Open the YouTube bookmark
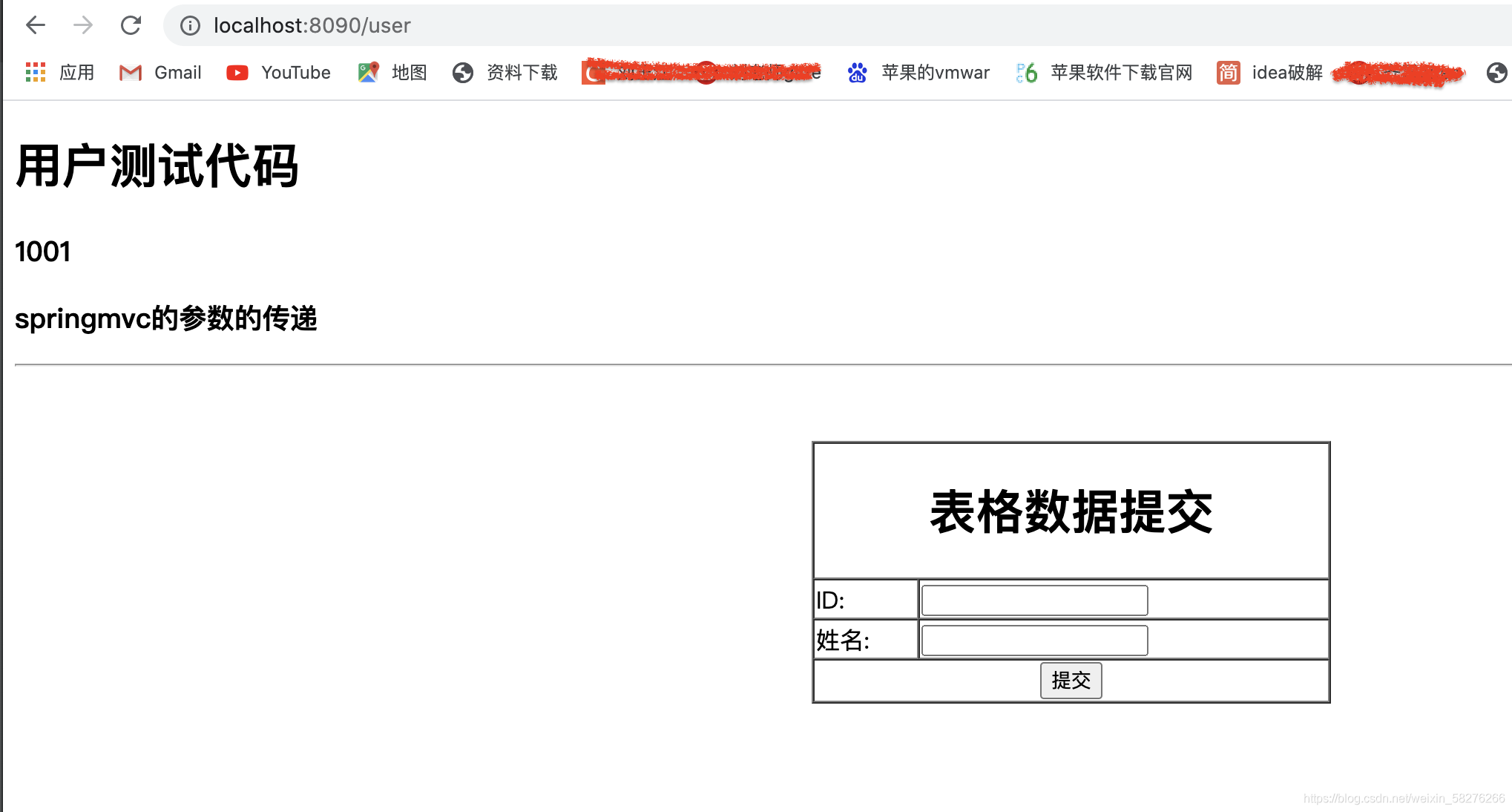This screenshot has height=812, width=1512. click(x=237, y=72)
